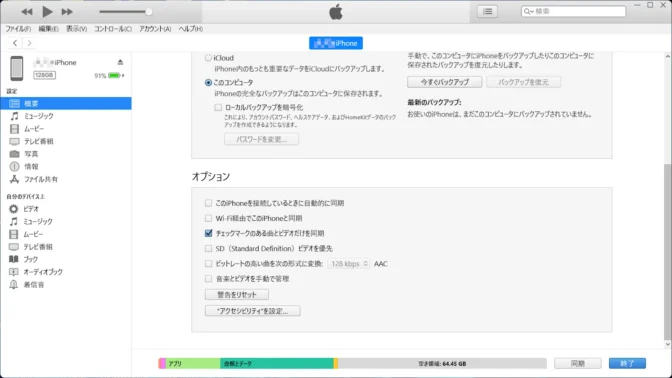The height and width of the screenshot is (378, 672).
Task: Click the scrollbar down arrow
Action: 667,344
